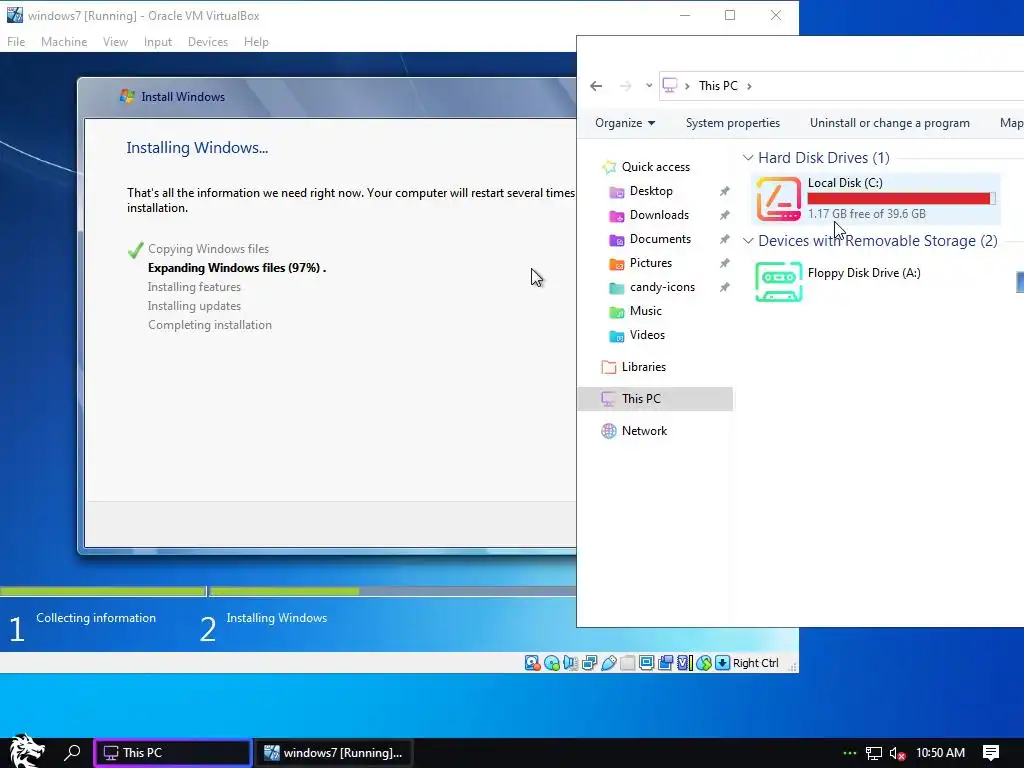Click System properties in Explorer toolbar

pos(733,123)
